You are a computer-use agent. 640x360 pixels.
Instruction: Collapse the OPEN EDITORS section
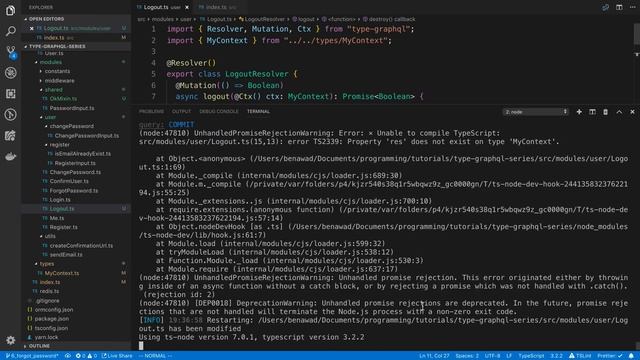46,19
